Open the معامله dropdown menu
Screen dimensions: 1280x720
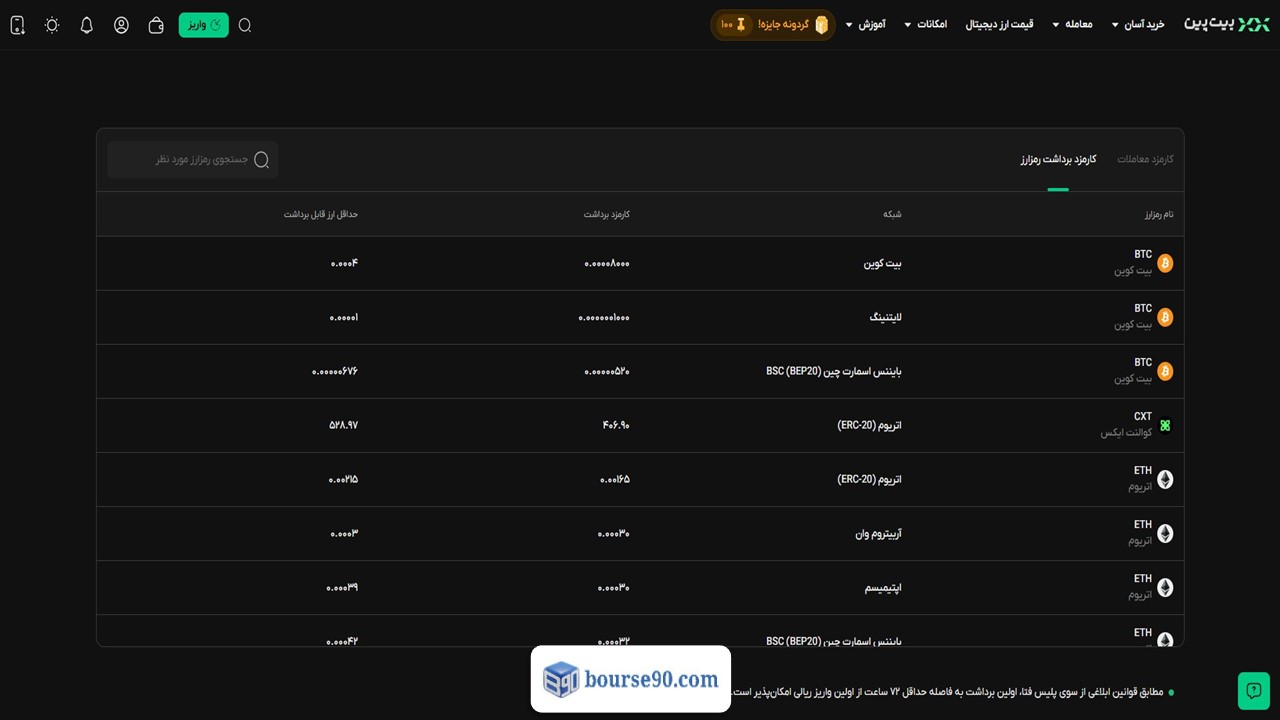pyautogui.click(x=1072, y=24)
